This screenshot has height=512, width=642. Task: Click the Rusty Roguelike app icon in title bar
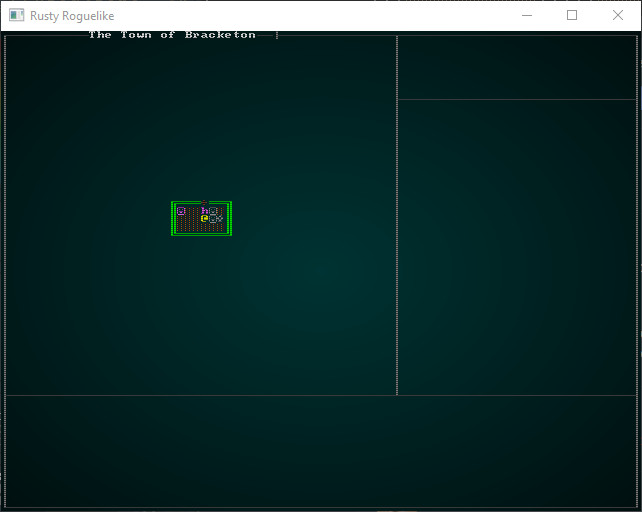click(x=16, y=15)
